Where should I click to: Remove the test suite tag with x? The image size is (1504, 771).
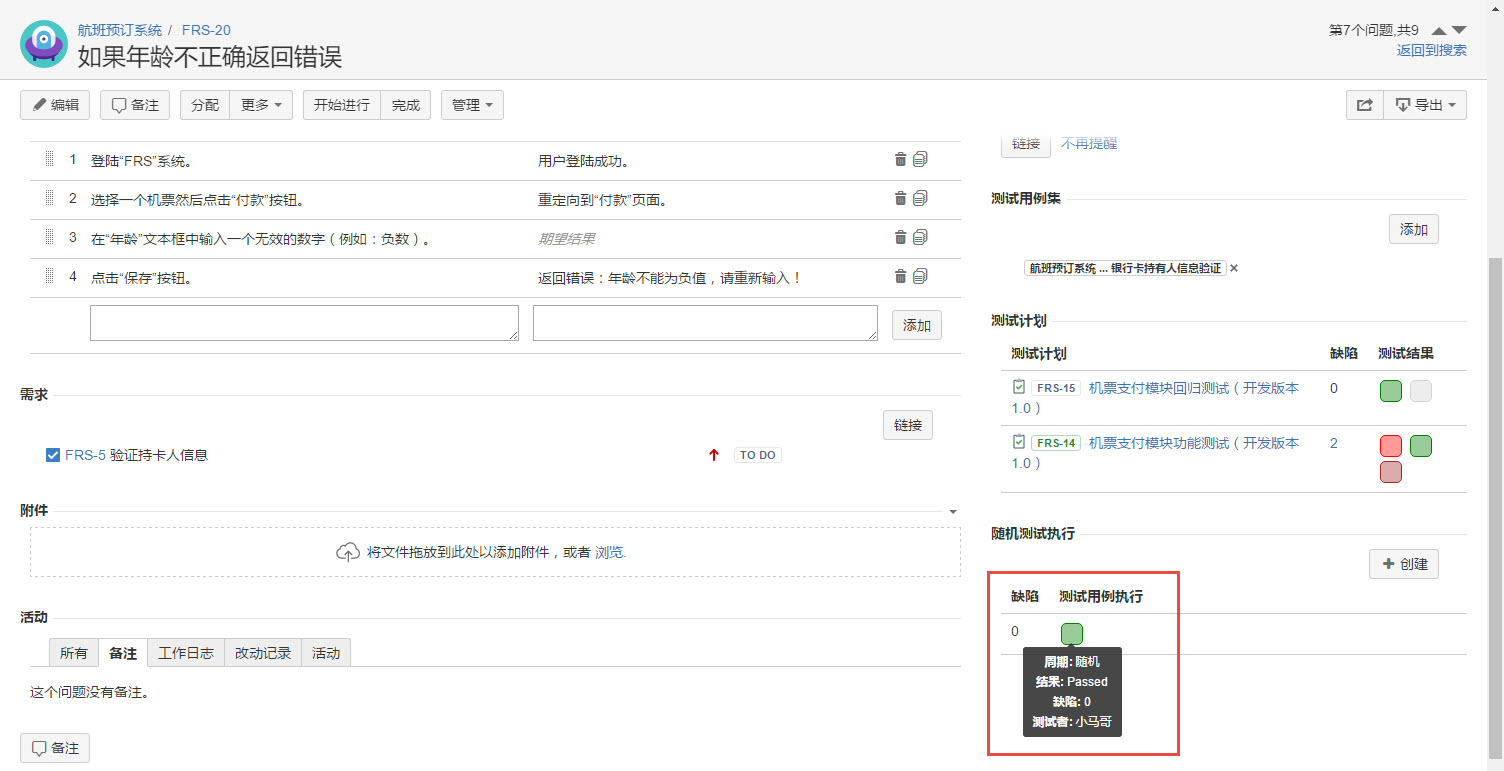[1234, 268]
